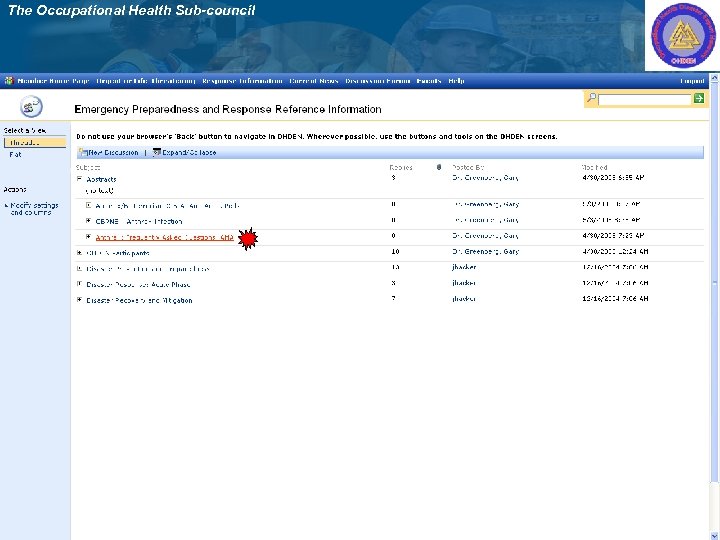Open Disaster Response Acute Phase discussion
Screen dimensions: 720x540
click(138, 285)
